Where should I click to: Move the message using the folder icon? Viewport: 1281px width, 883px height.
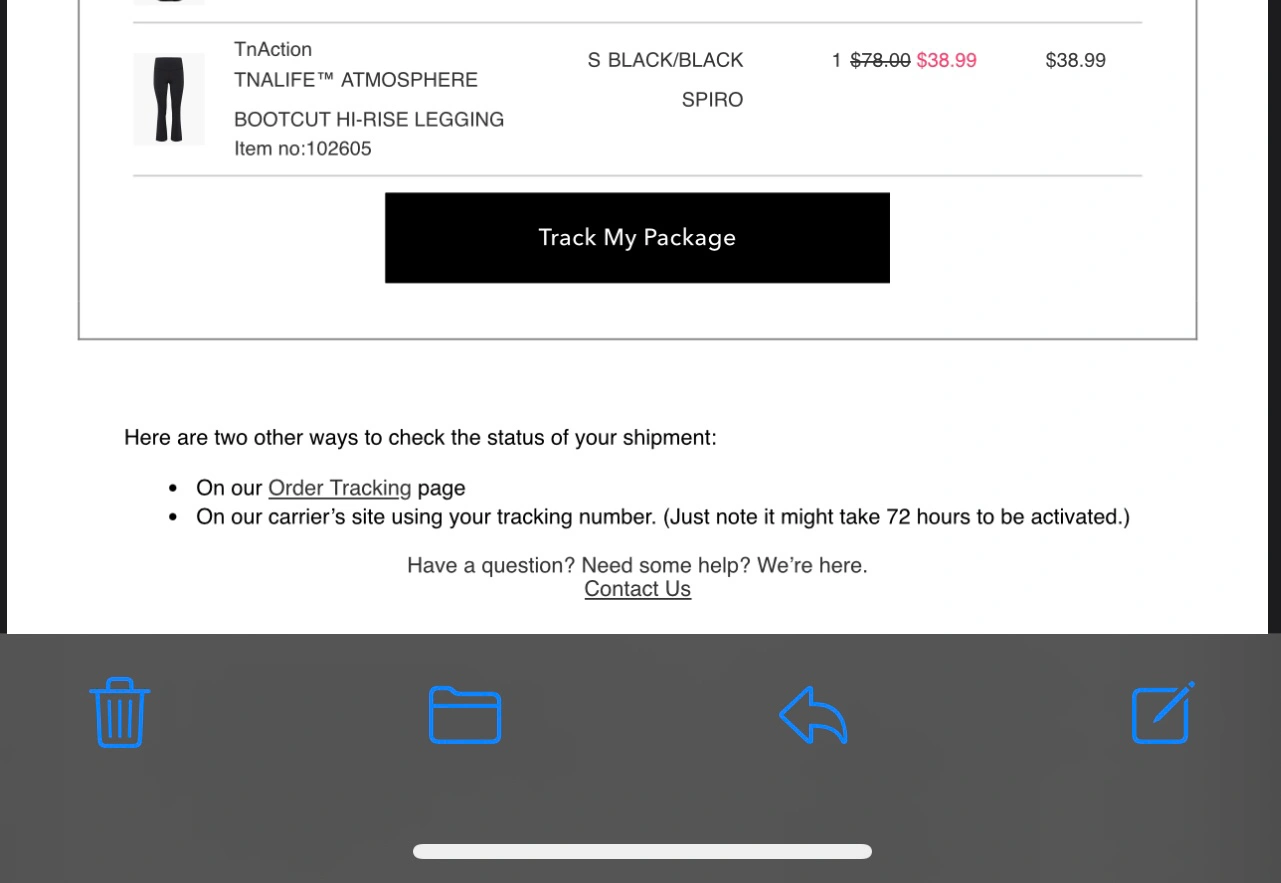465,715
